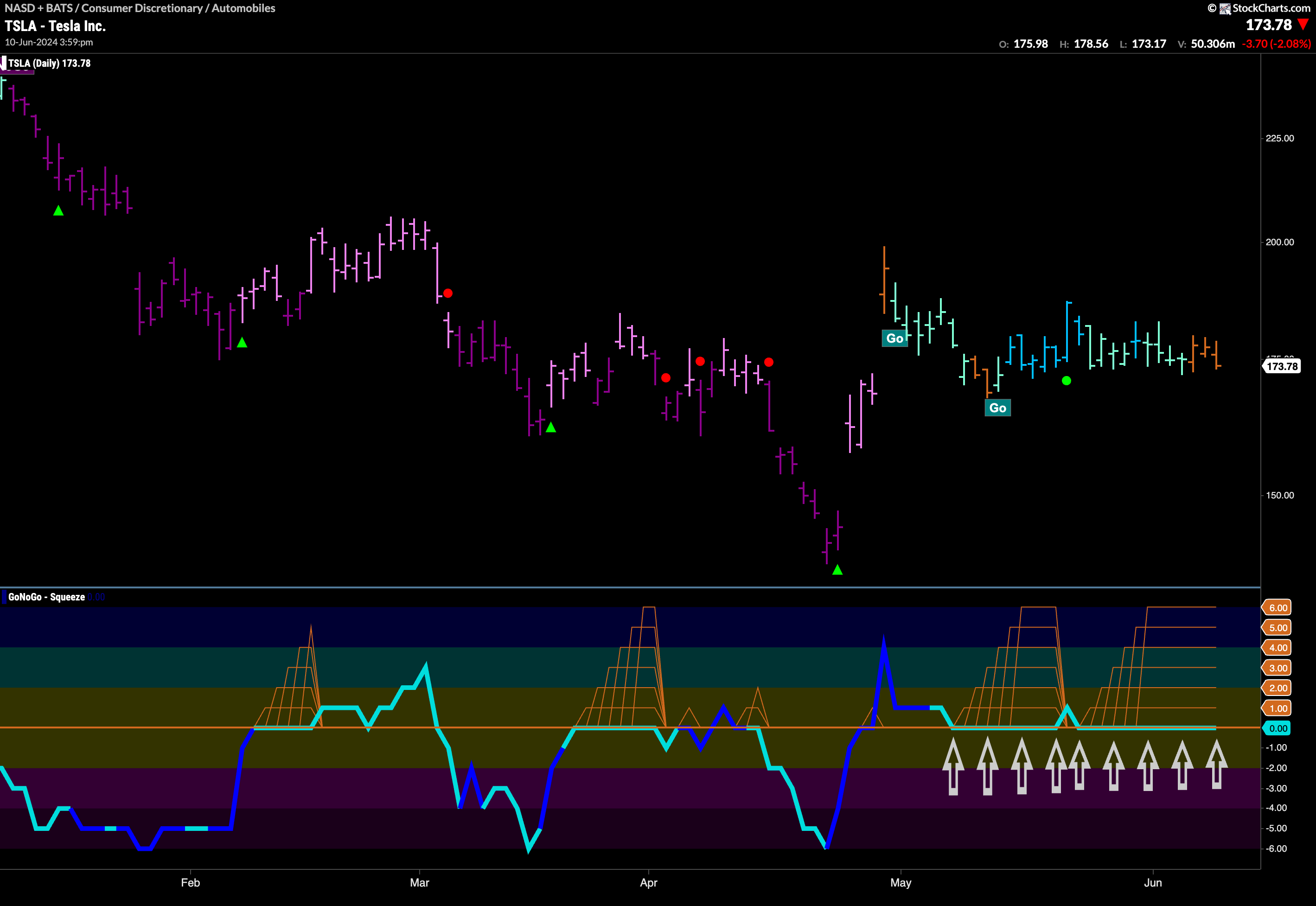Click the -3.00 oscillator axis label
The image size is (1316, 906).
[x=1276, y=789]
